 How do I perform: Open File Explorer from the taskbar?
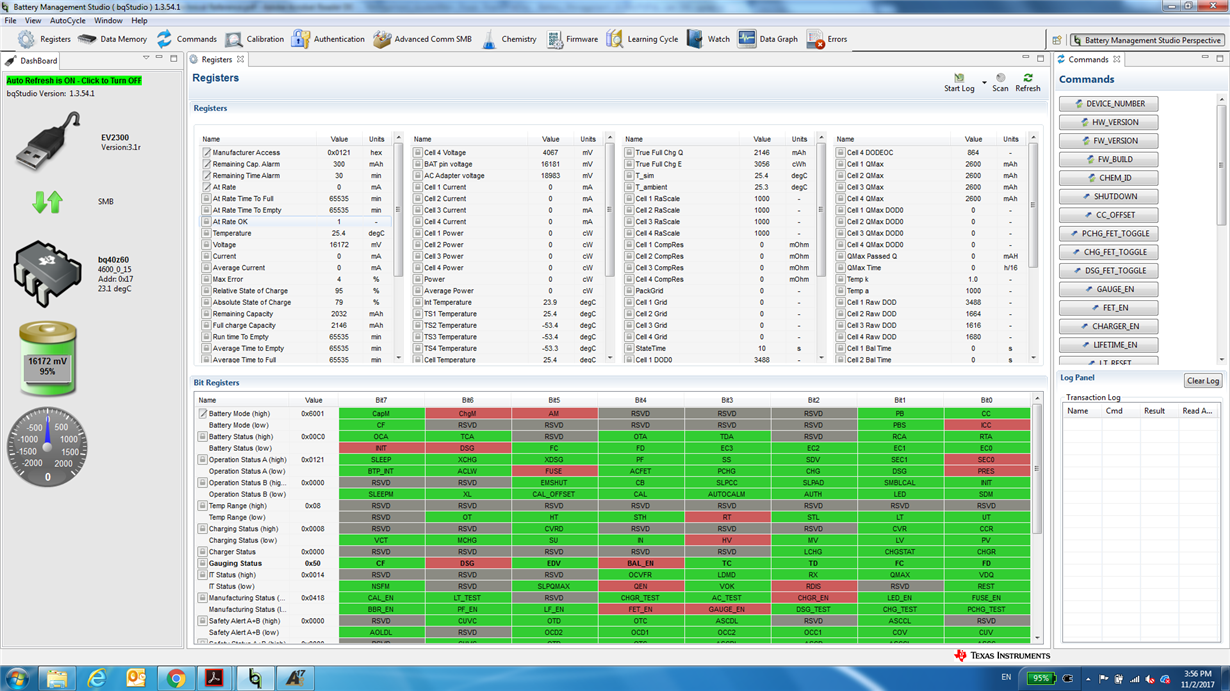[x=57, y=678]
